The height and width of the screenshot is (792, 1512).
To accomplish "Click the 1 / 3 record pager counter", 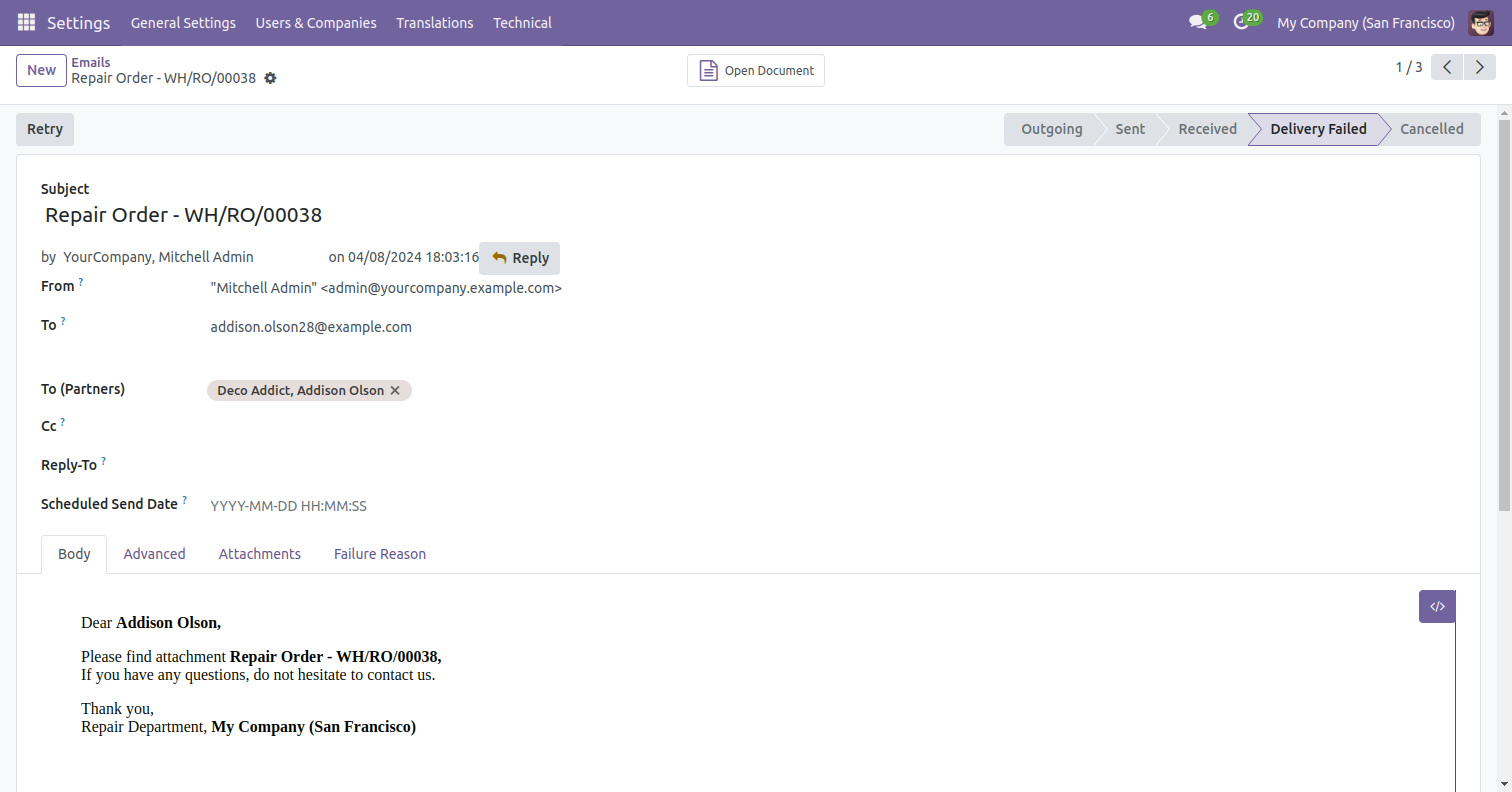I will coord(1409,67).
